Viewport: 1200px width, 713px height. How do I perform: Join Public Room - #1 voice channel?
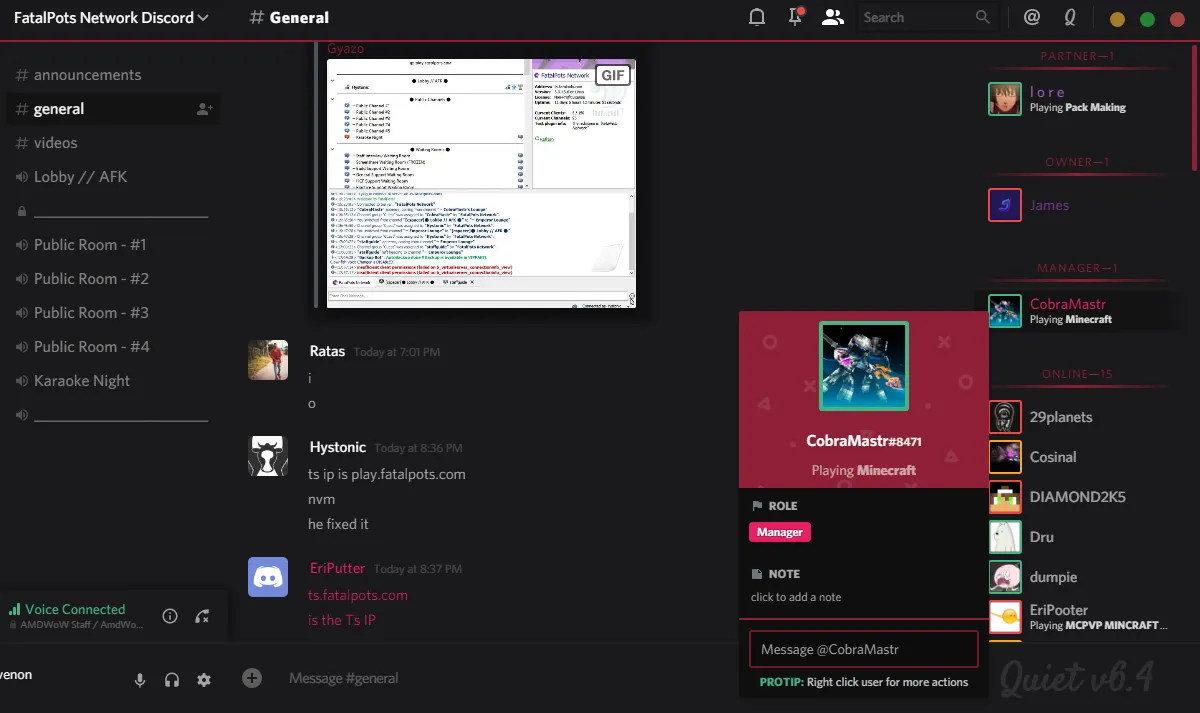point(111,245)
